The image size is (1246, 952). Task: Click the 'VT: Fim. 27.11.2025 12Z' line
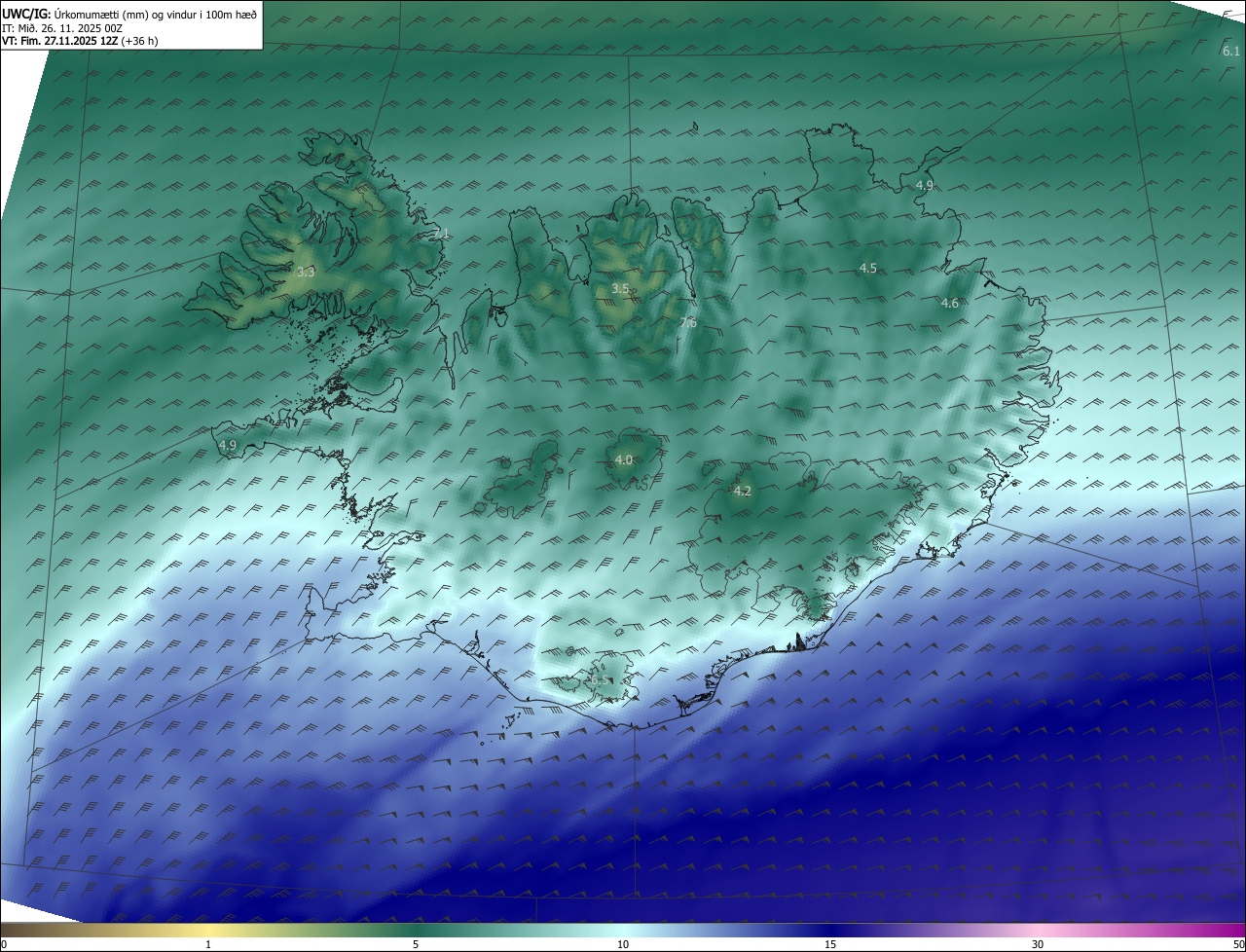click(80, 41)
